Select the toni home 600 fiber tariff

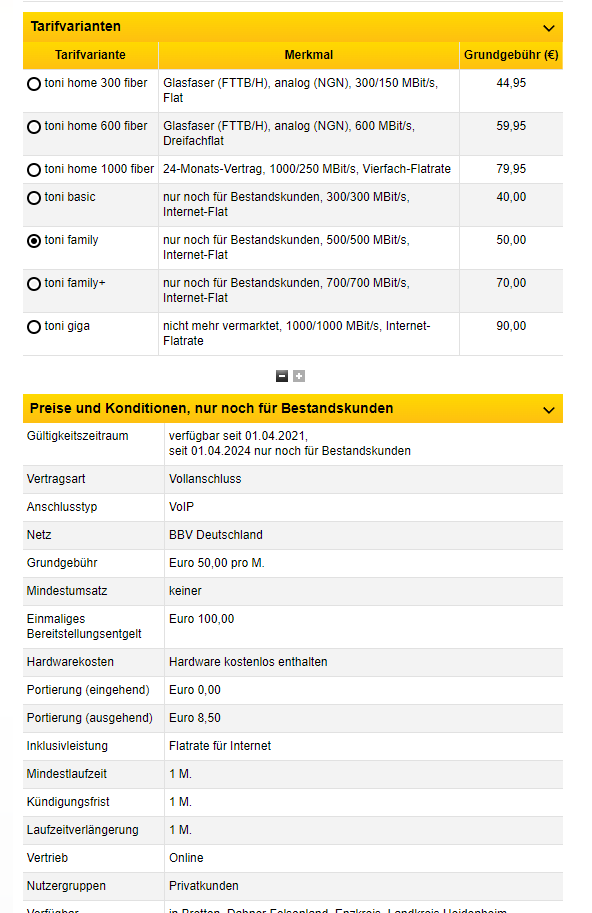pos(33,127)
